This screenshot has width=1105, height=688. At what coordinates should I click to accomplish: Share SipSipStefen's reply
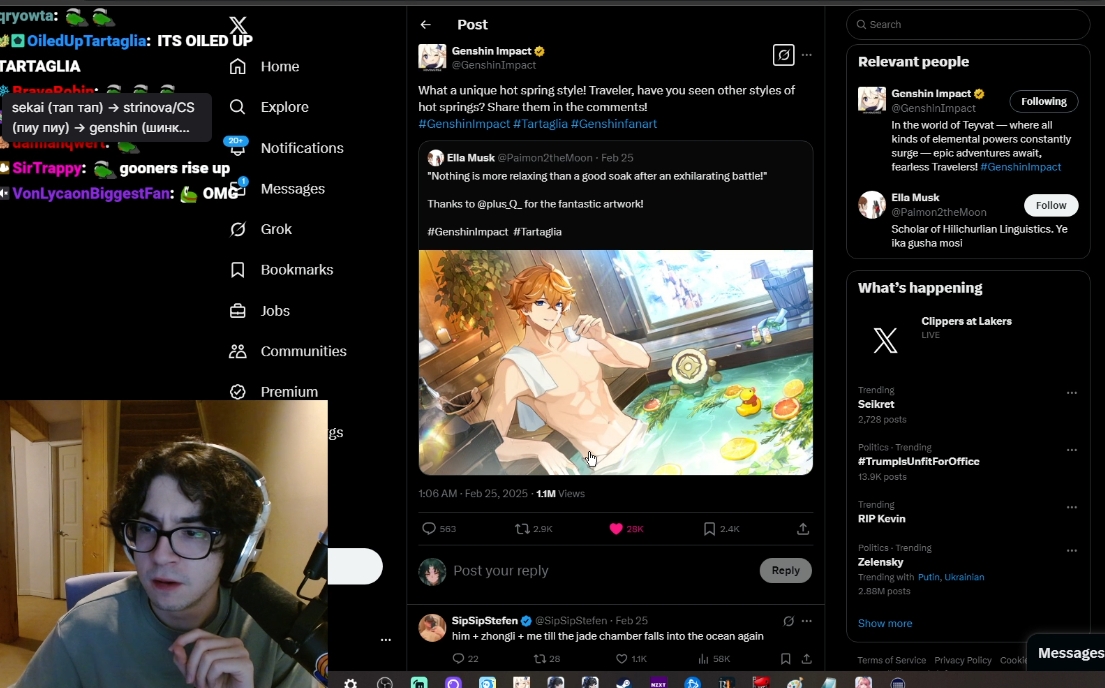(x=807, y=658)
